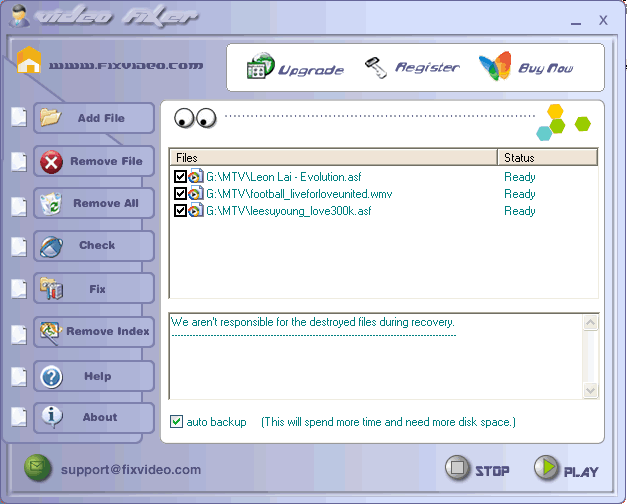Click the page icon beside Remove File

tap(19, 162)
